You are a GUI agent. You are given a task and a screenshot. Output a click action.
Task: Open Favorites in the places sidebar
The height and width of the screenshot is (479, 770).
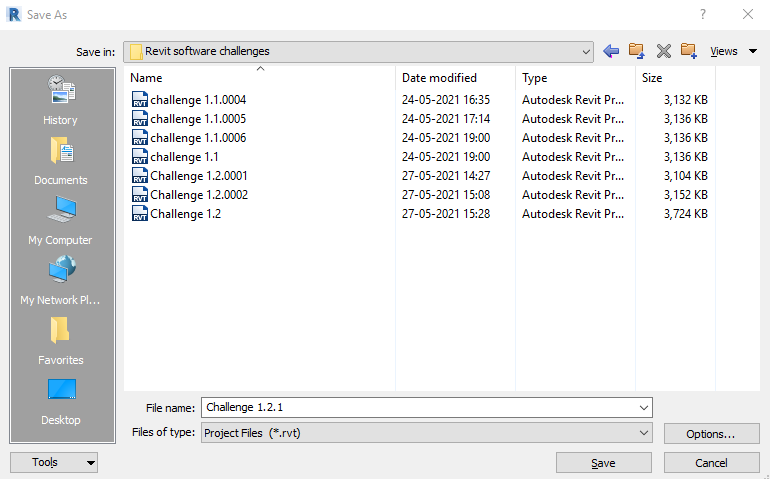click(x=61, y=341)
